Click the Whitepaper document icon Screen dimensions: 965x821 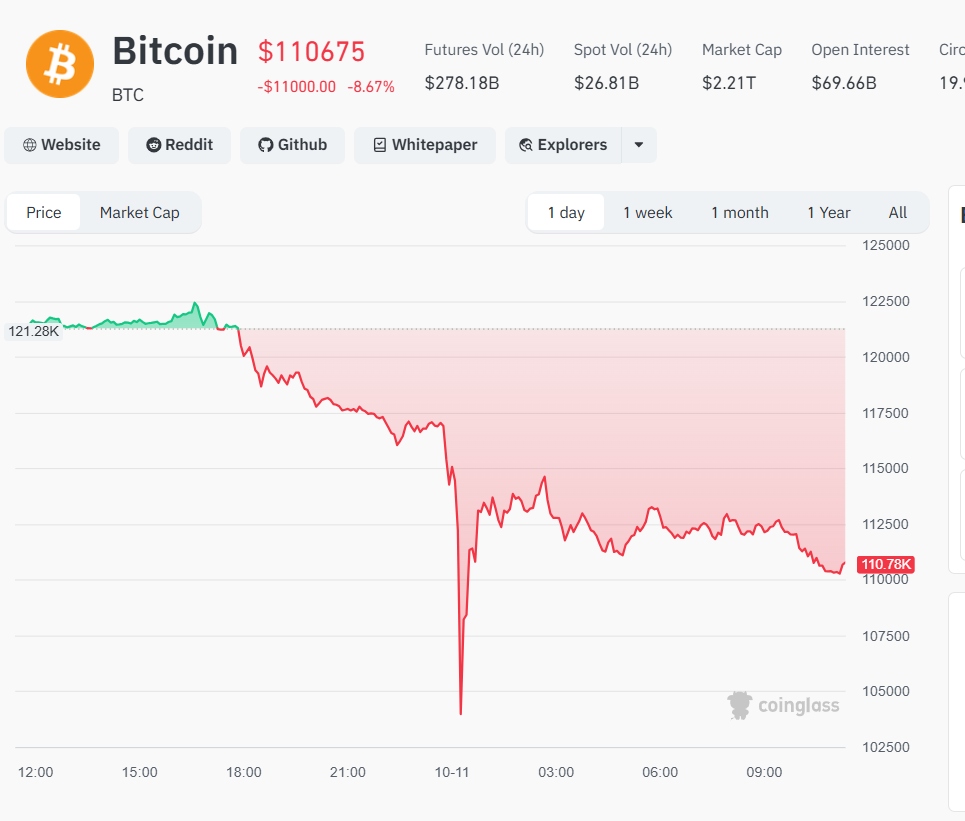(380, 145)
